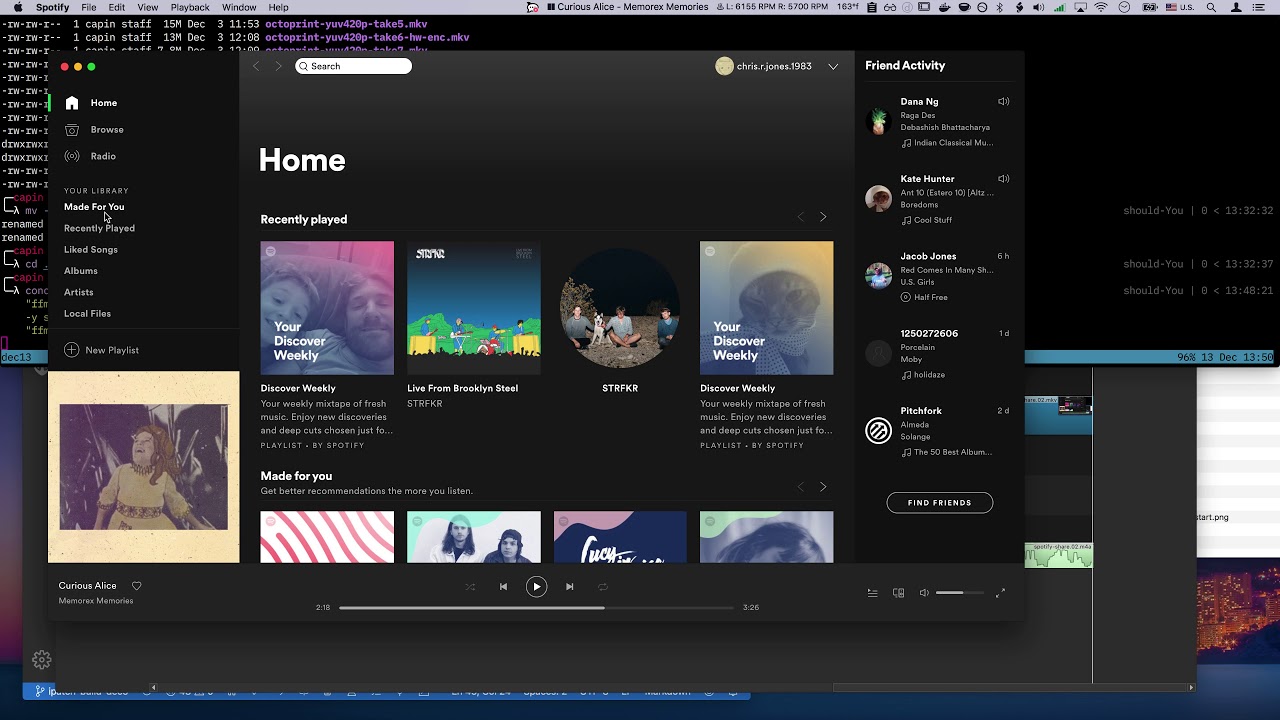
Task: Toggle shuffle playback
Action: (470, 587)
